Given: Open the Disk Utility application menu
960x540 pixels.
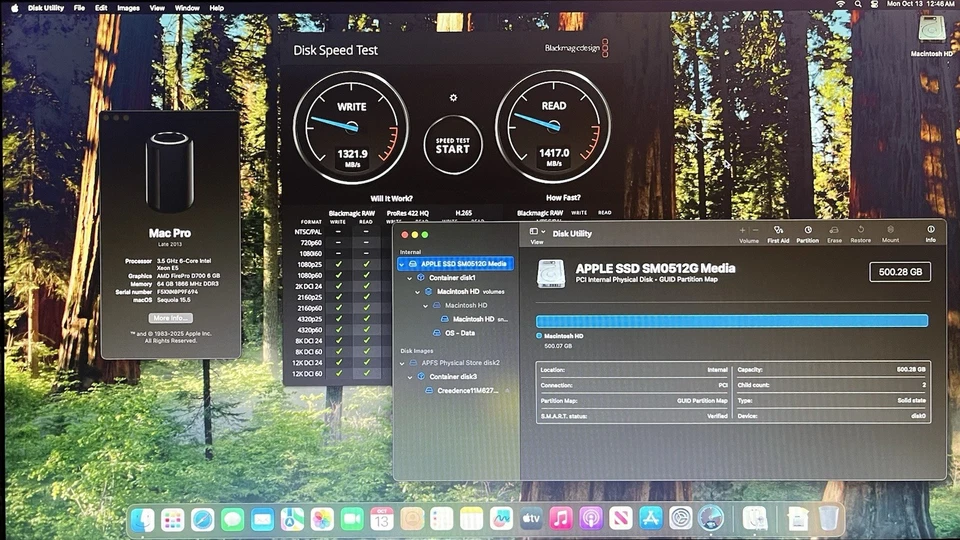Looking at the screenshot, I should [46, 8].
